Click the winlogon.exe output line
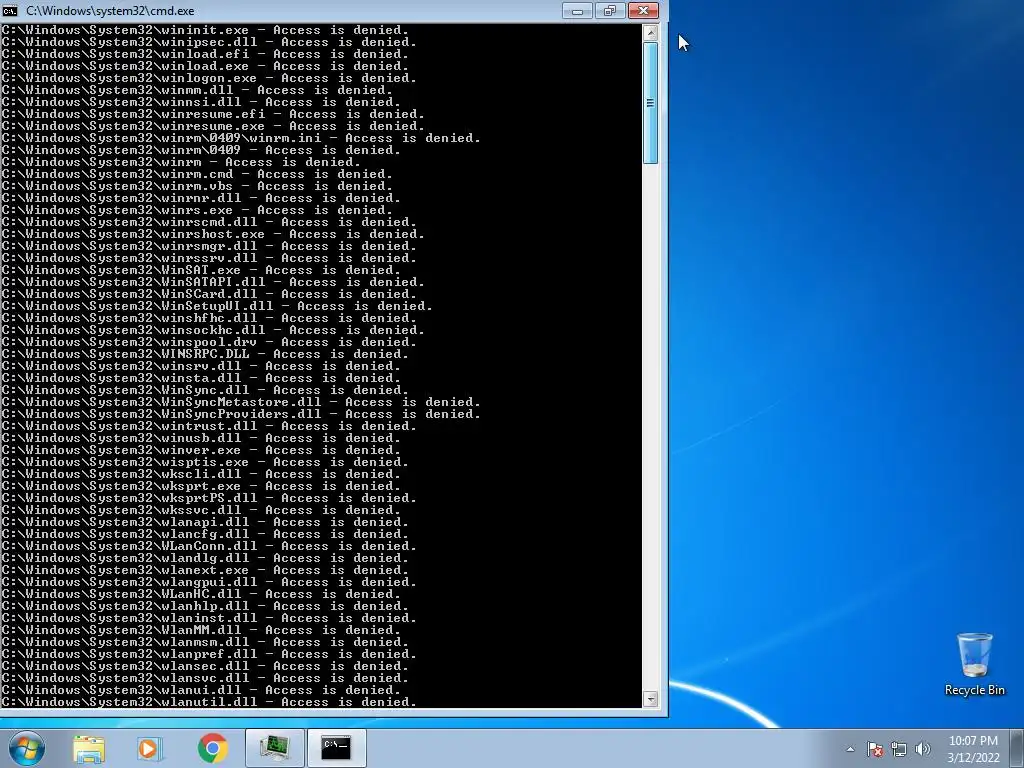Viewport: 1024px width, 768px height. [x=208, y=78]
